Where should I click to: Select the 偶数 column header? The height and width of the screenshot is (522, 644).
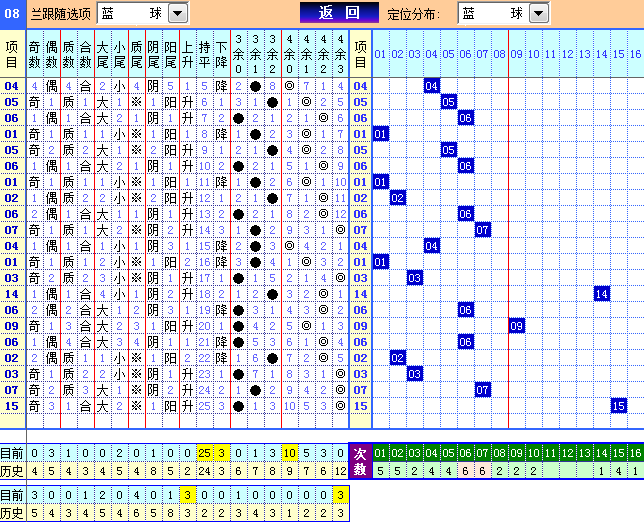coord(51,54)
